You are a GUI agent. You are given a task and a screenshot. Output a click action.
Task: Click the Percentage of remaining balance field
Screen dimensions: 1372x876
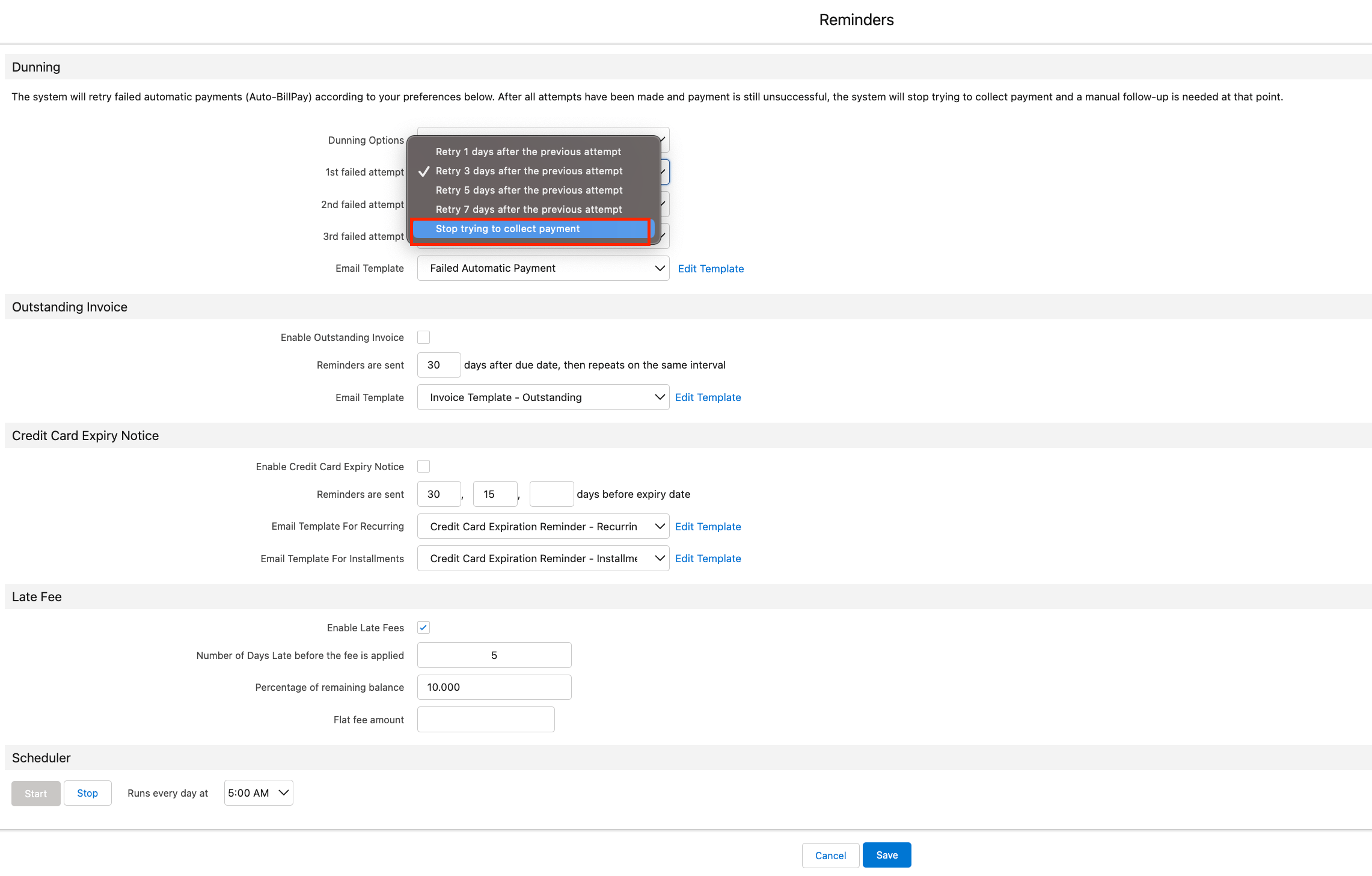click(x=494, y=687)
